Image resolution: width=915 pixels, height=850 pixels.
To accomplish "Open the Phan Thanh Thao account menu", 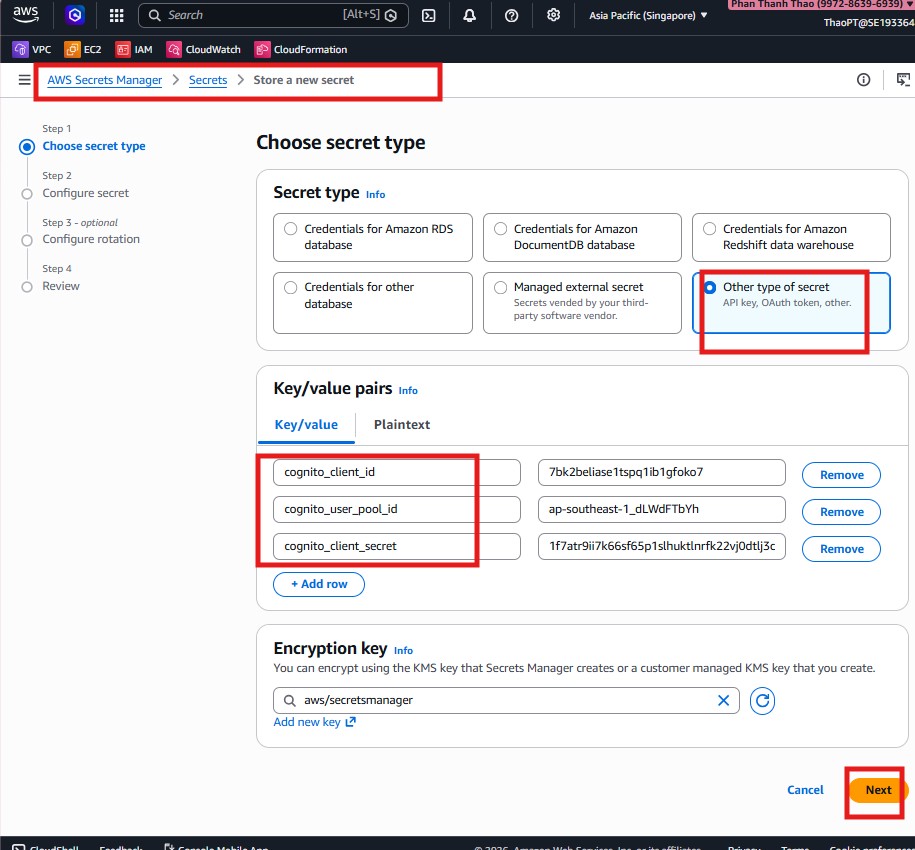I will tap(820, 5).
